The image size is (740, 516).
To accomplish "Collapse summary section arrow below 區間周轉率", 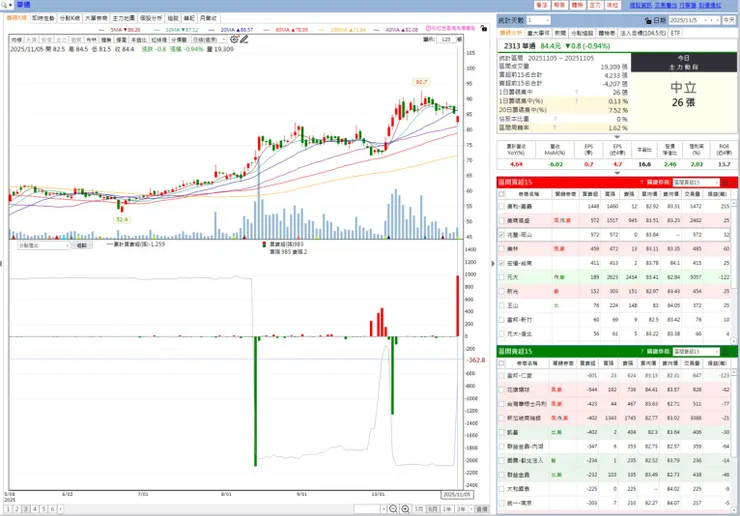I will 617,137.
